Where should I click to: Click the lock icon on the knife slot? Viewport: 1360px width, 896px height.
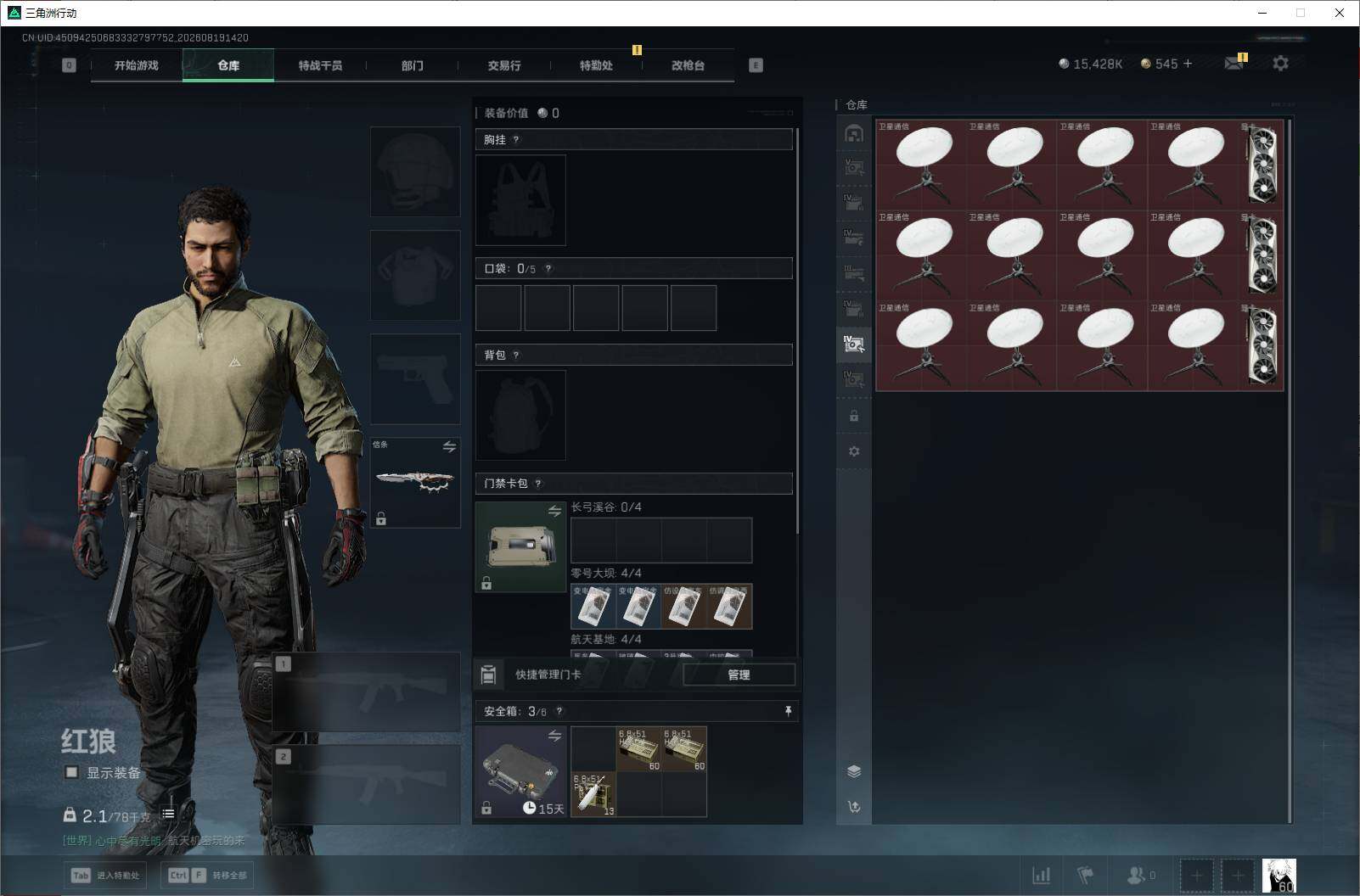(381, 518)
